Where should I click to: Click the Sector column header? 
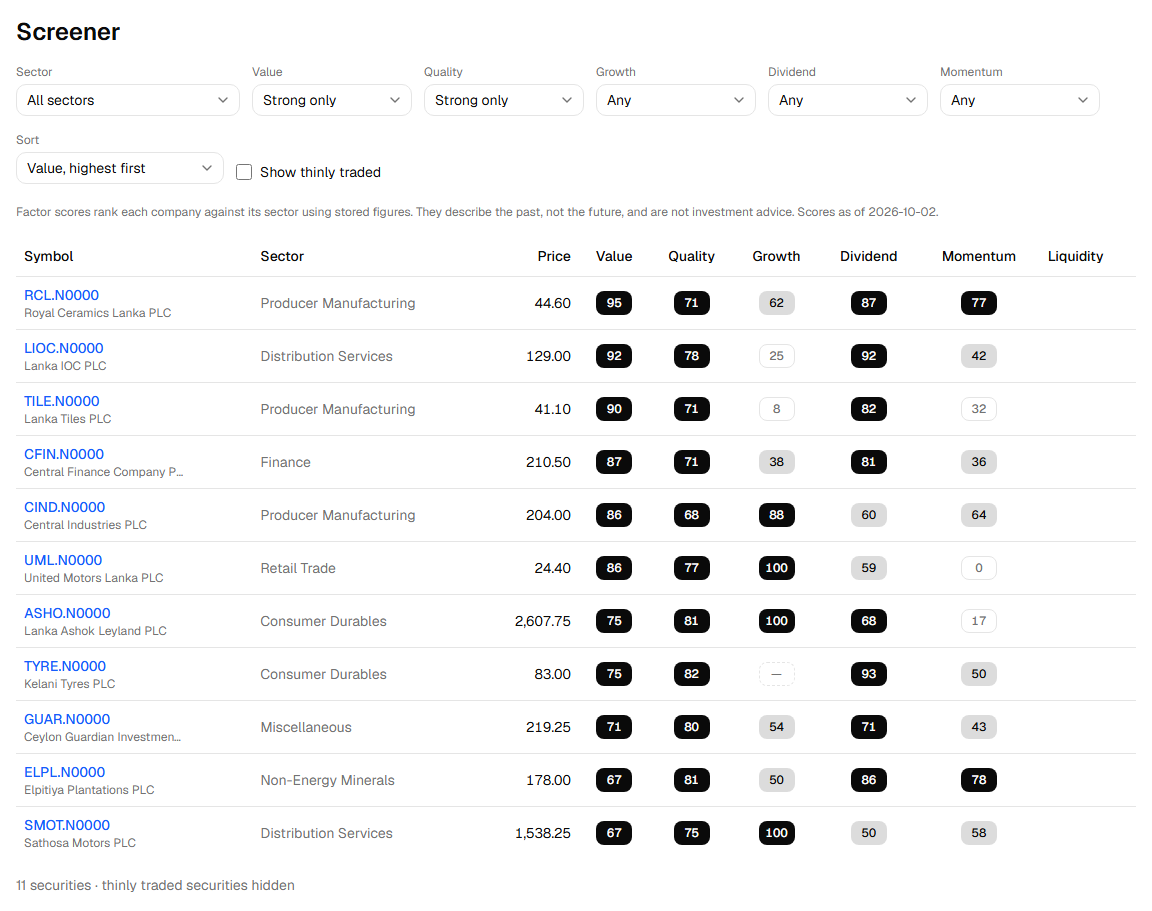click(x=282, y=256)
